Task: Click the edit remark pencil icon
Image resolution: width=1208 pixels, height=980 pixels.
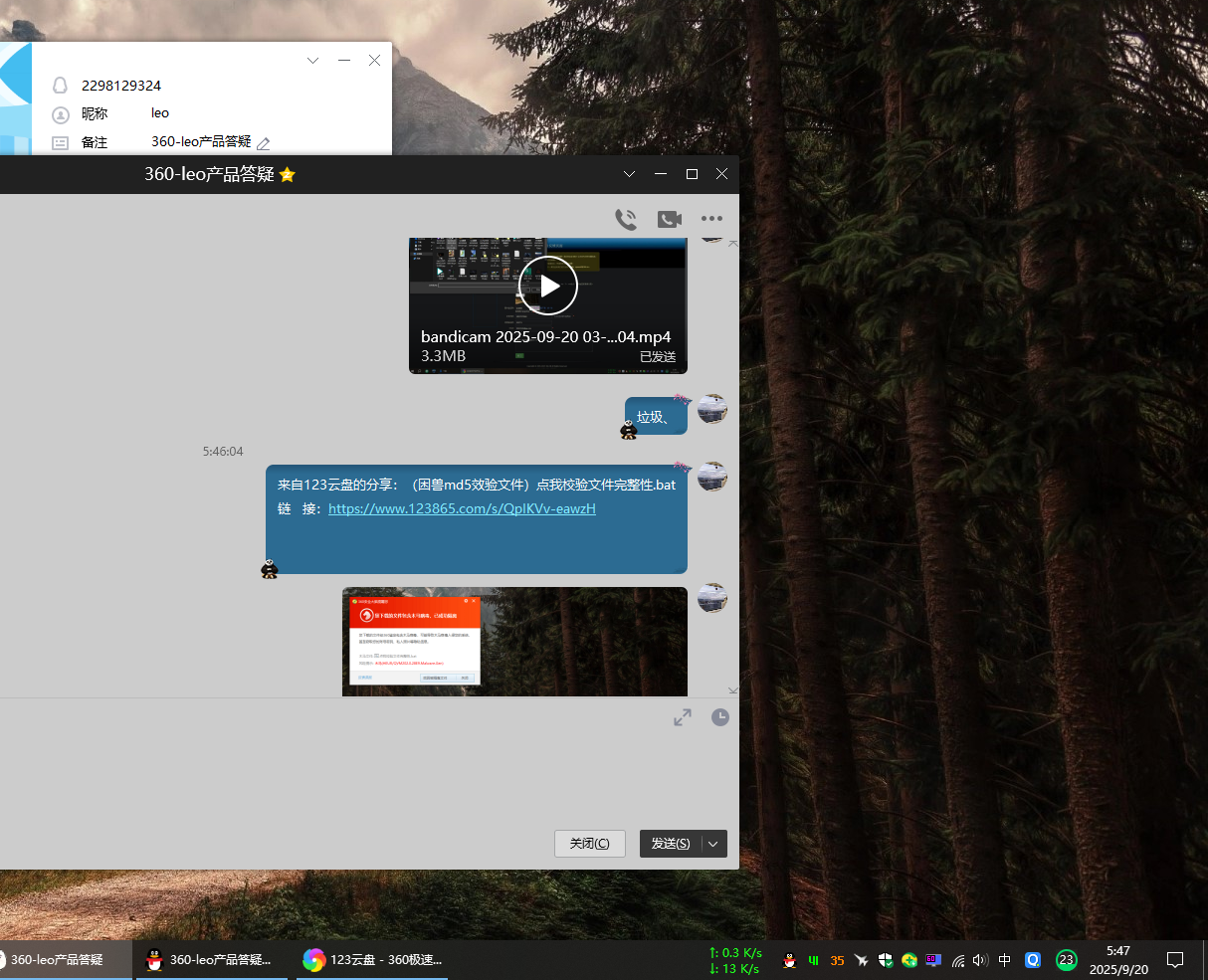Action: (x=264, y=143)
